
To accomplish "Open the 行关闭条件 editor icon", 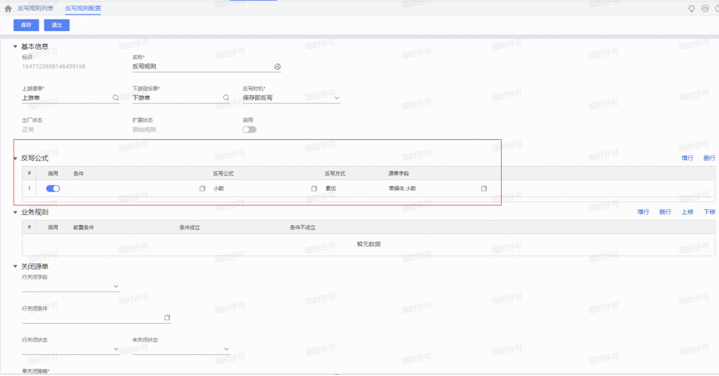I will [167, 317].
